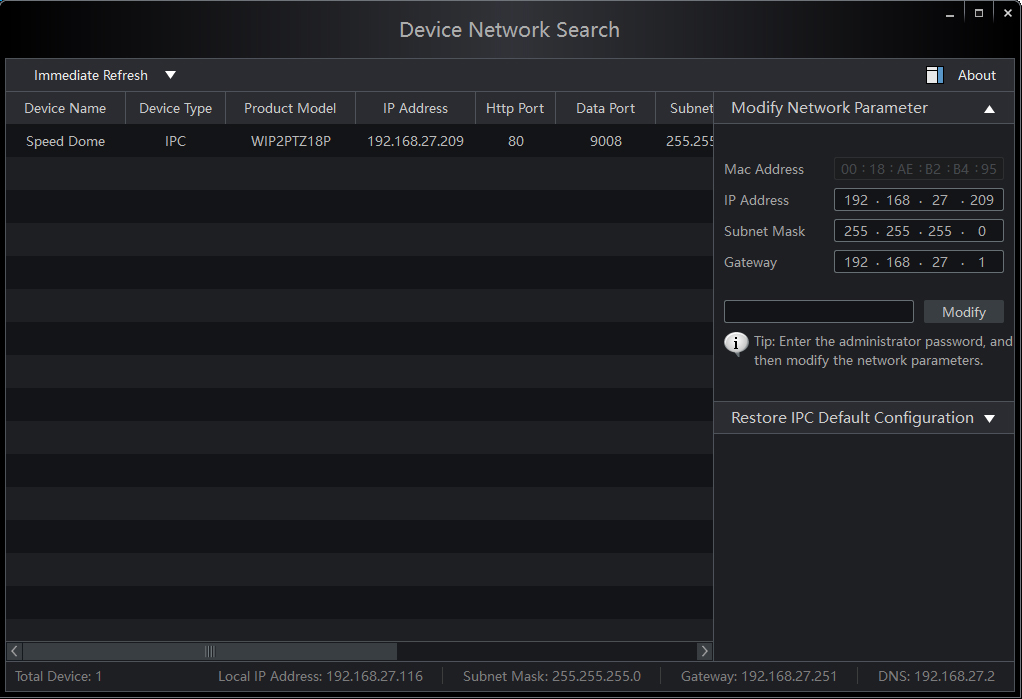Sort by Device Name column header
The width and height of the screenshot is (1022, 699).
[65, 108]
